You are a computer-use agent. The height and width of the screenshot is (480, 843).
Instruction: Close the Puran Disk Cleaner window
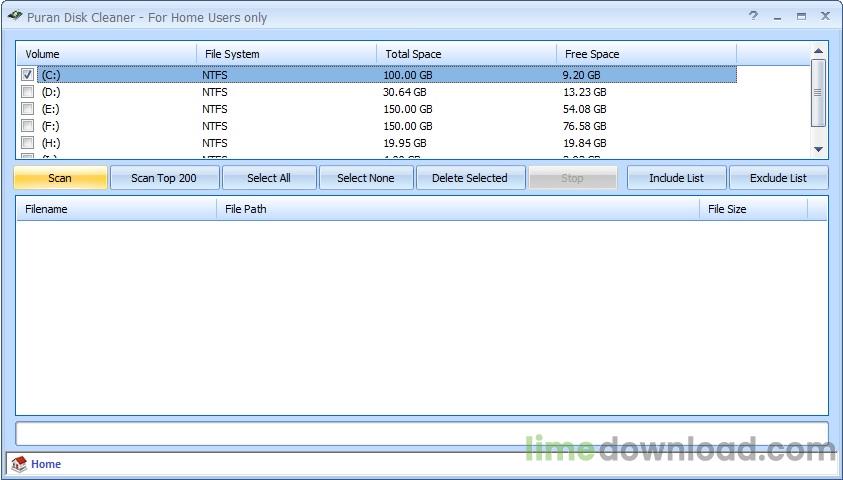coord(825,17)
